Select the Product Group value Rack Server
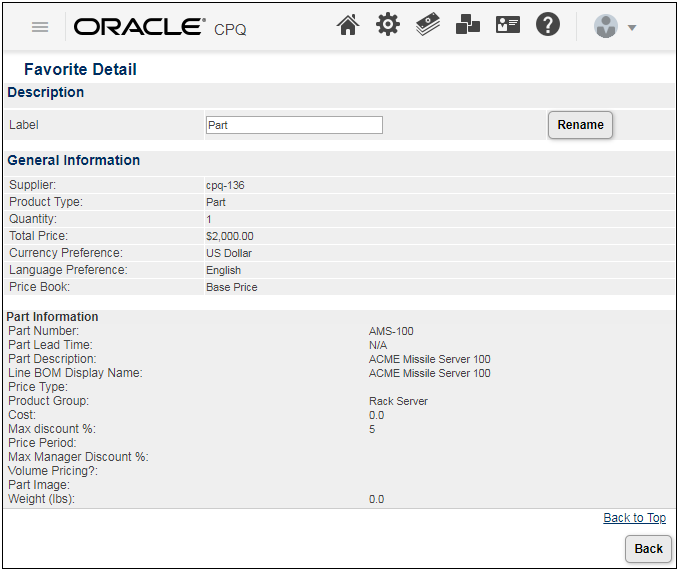 coord(398,401)
